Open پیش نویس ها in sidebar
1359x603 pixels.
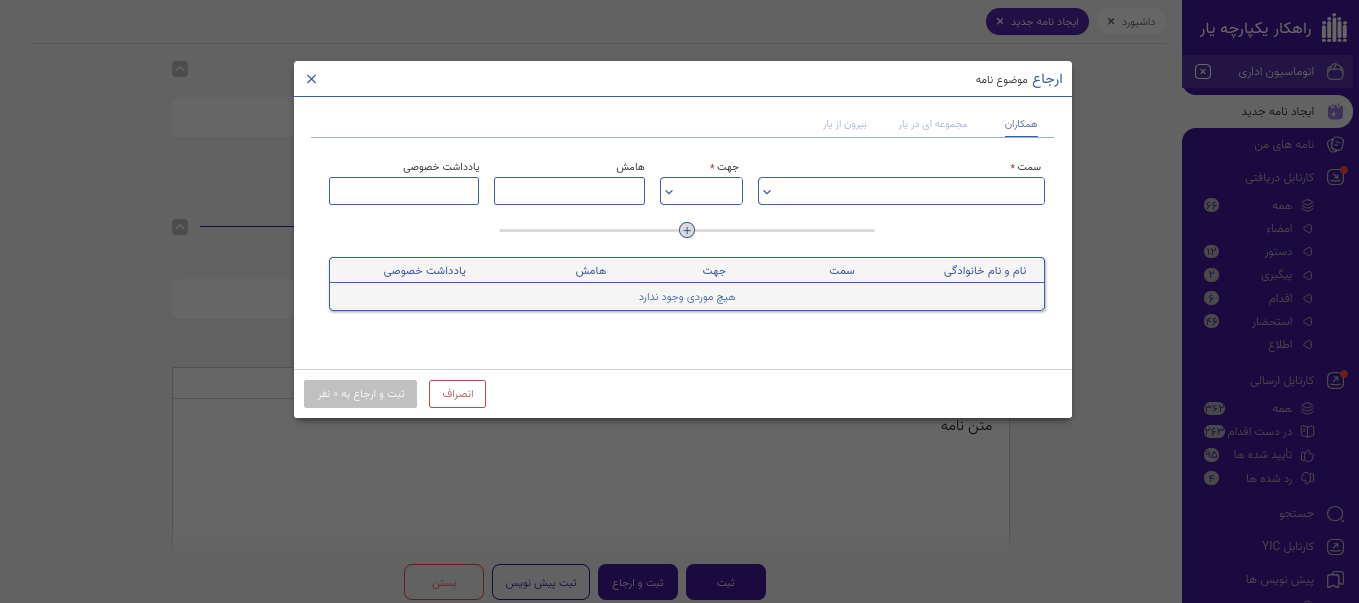(x=1280, y=580)
